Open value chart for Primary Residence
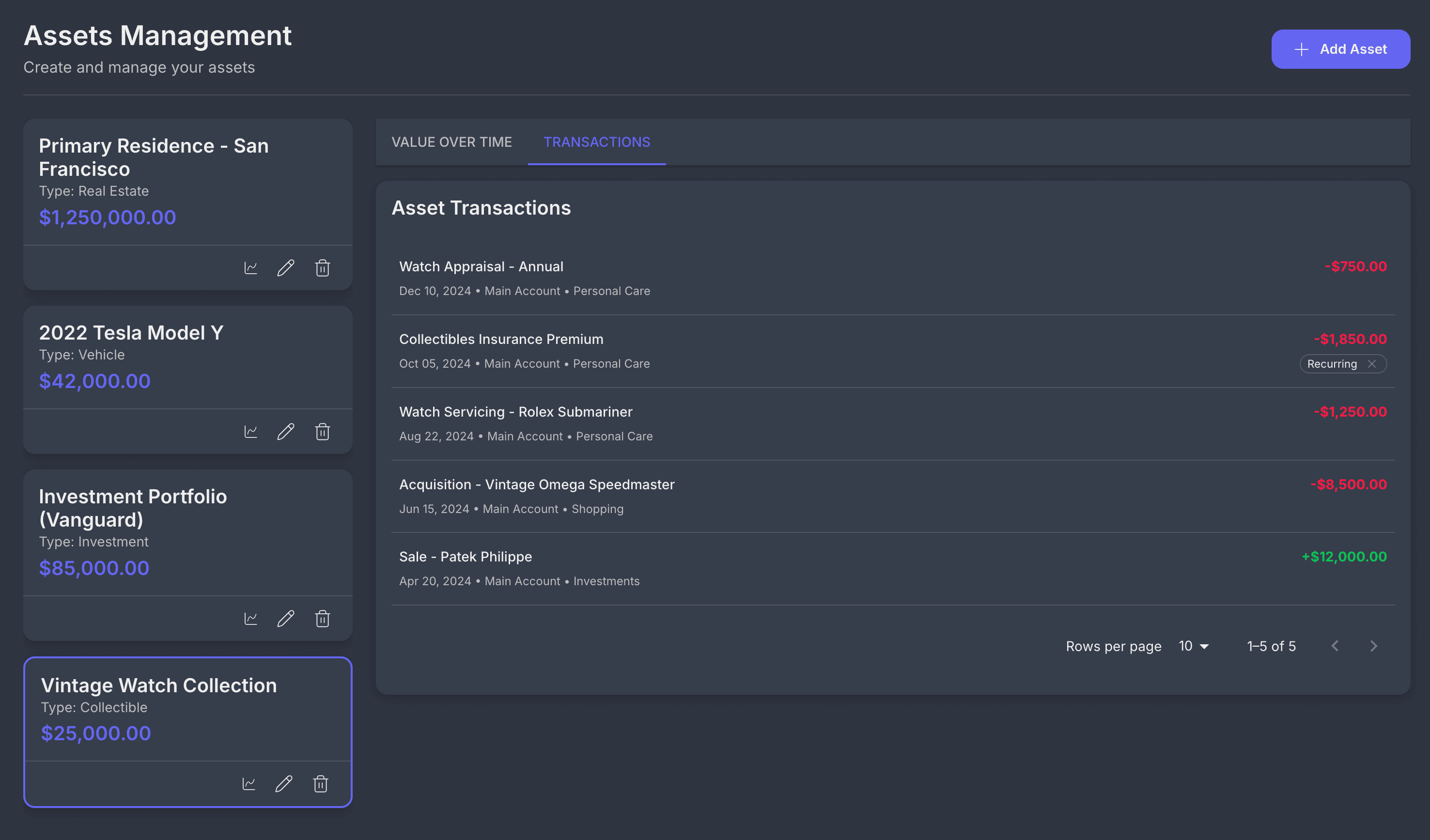 click(x=251, y=268)
